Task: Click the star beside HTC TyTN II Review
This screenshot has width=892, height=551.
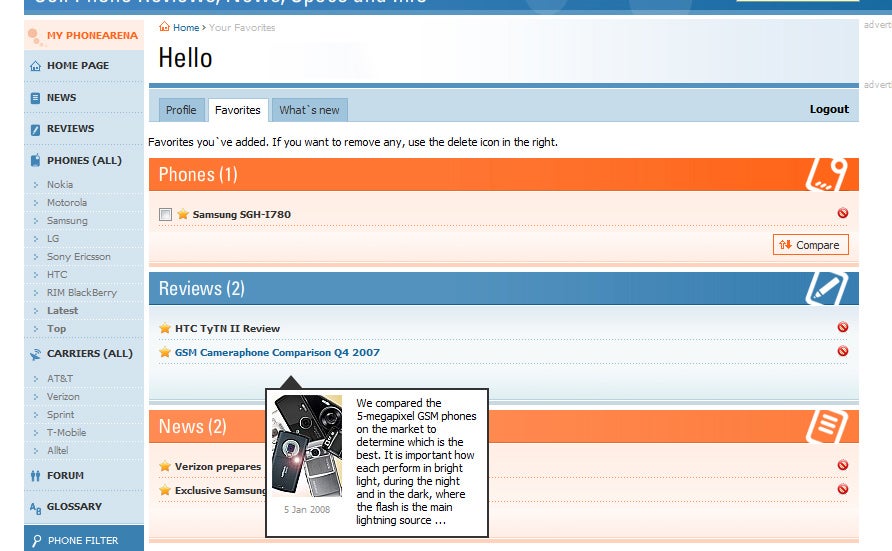Action: click(x=165, y=328)
